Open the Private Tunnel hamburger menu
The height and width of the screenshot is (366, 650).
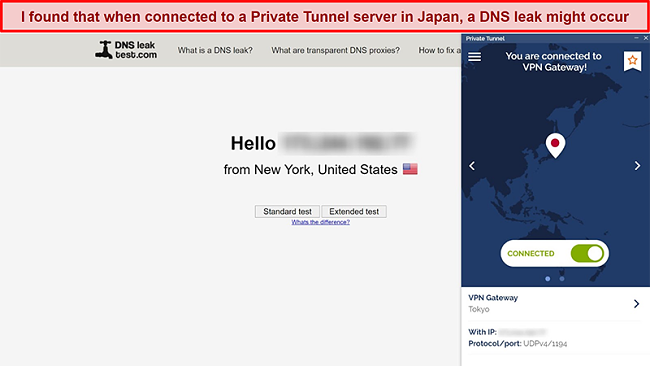click(x=475, y=57)
